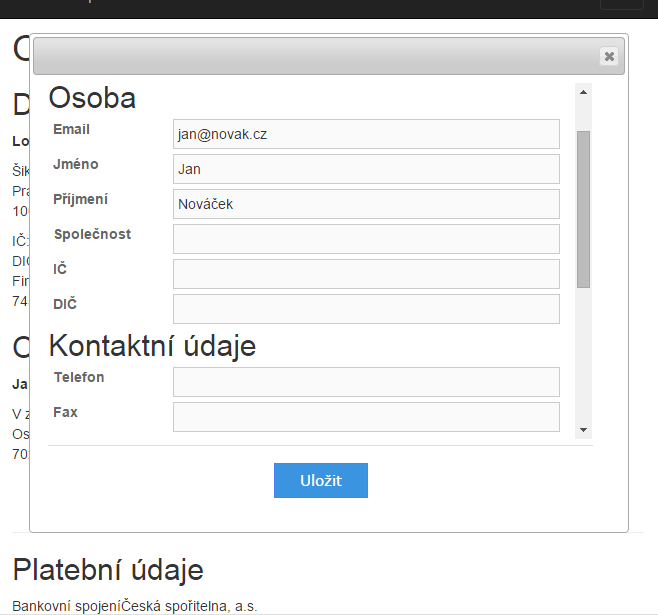
Task: Click the Příjmení label
Action: click(x=81, y=199)
